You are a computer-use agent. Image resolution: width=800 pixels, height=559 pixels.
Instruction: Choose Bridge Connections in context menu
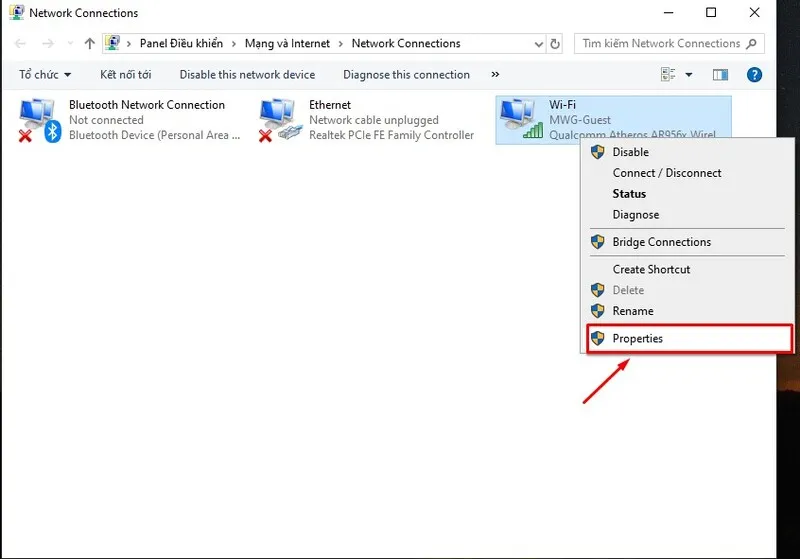click(661, 242)
